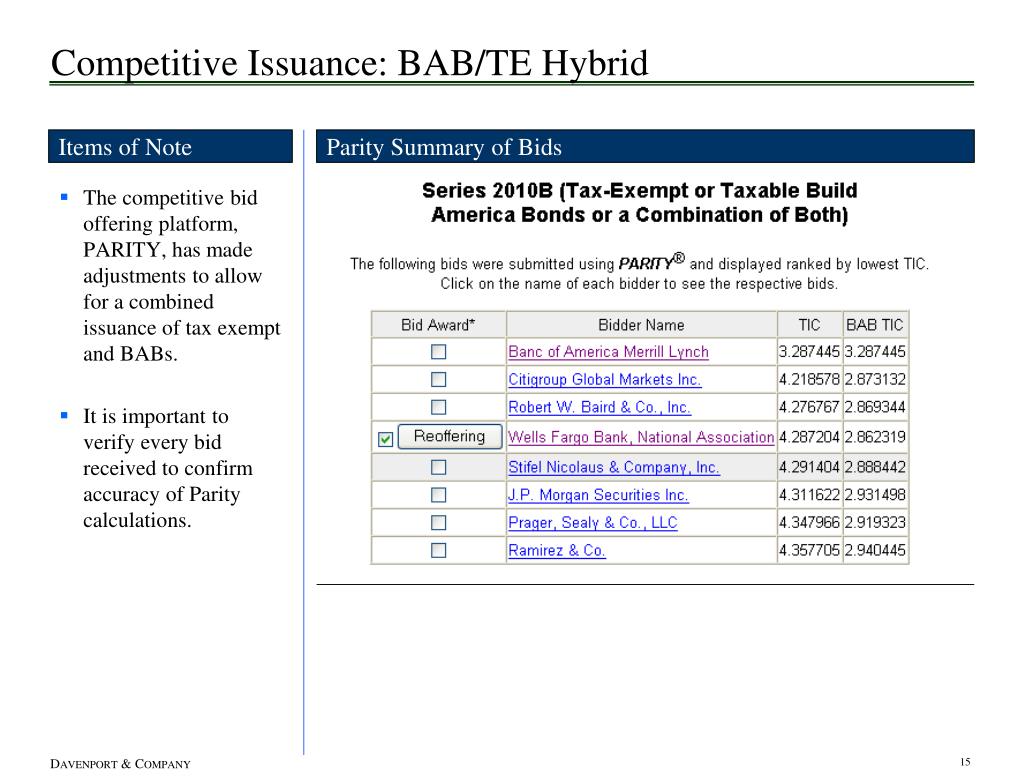Check the Ramirez & Co. bid award box
1023x780 pixels.
438,550
